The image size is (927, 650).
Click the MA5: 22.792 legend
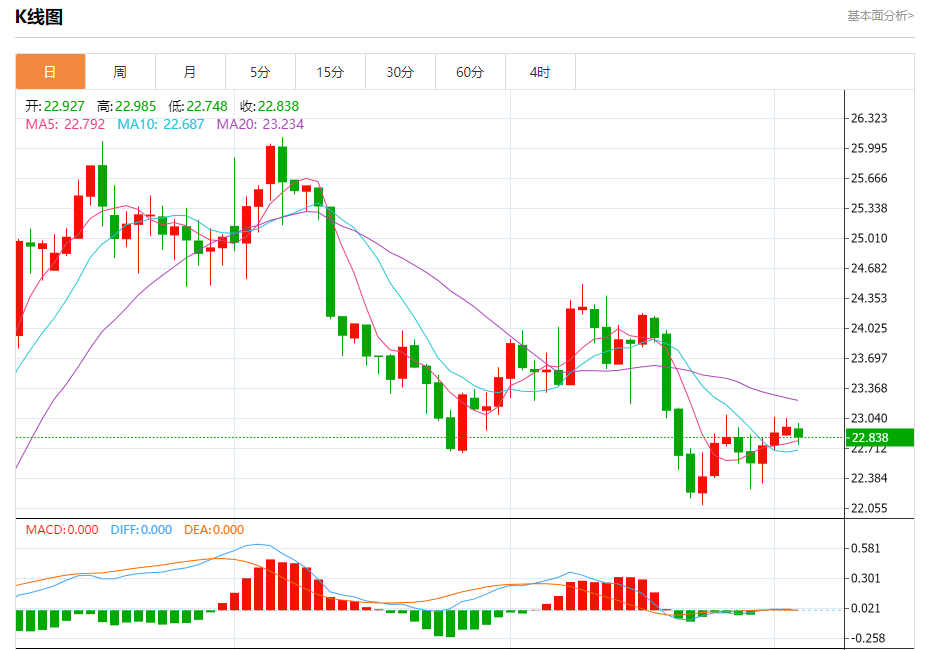pyautogui.click(x=65, y=124)
